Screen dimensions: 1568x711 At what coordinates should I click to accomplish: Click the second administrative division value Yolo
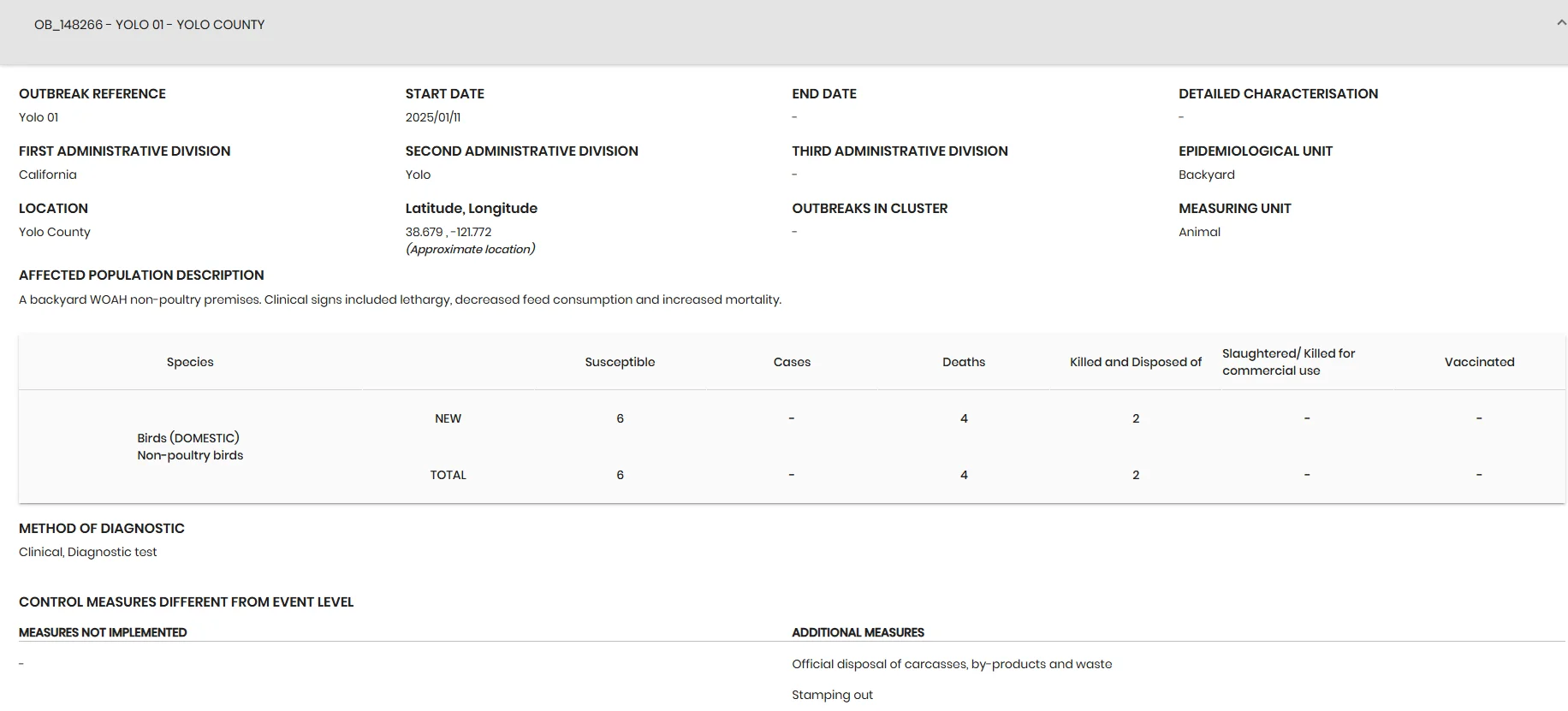tap(419, 175)
